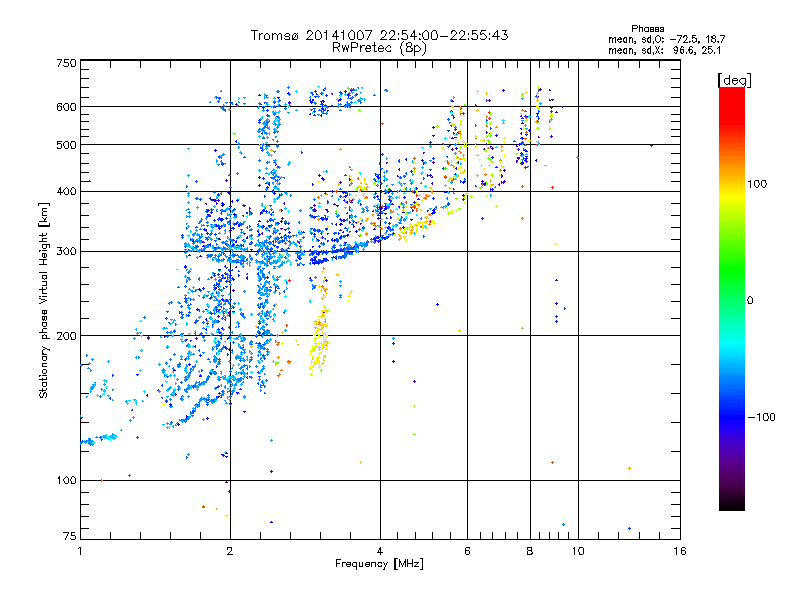The height and width of the screenshot is (600, 800).
Task: Click the 'Stationary phase Virtual Height [km]' axis label
Action: (x=43, y=300)
